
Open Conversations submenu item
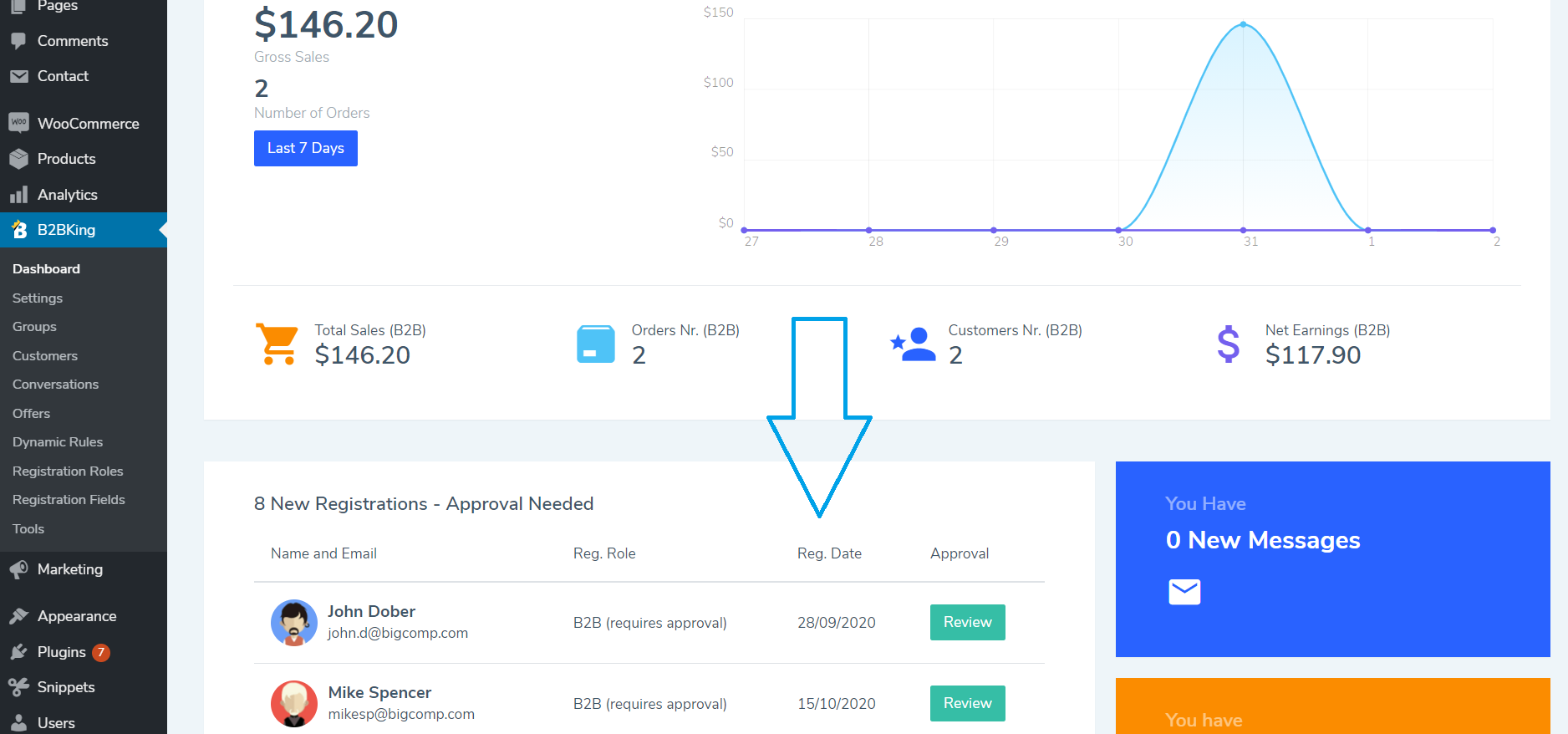coord(55,385)
